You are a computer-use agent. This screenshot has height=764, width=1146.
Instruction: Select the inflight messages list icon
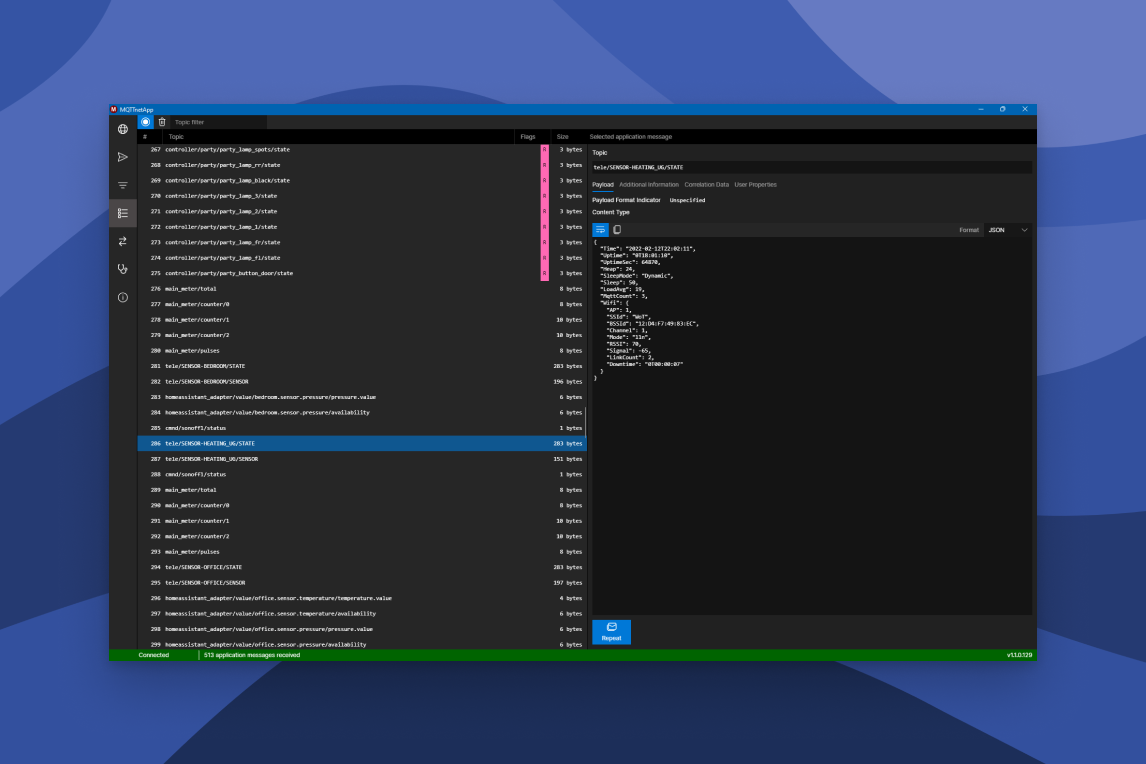pos(122,212)
